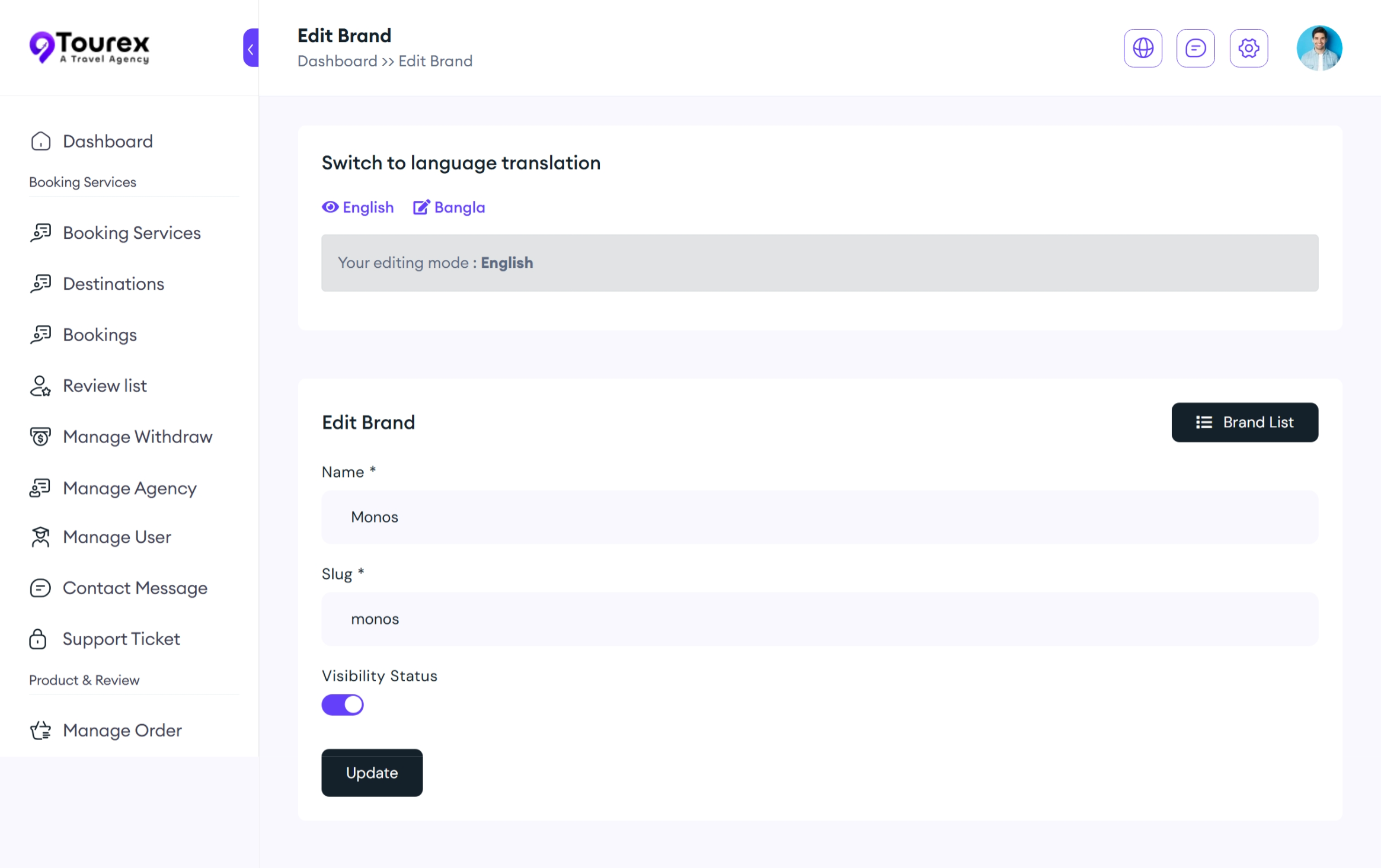Switch to English language view

(357, 207)
